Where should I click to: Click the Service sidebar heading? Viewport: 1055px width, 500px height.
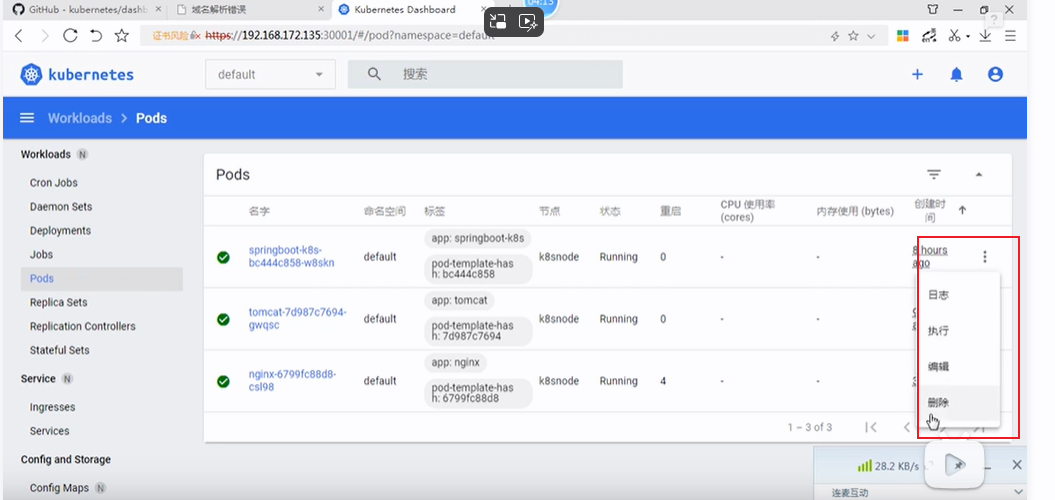coord(38,379)
